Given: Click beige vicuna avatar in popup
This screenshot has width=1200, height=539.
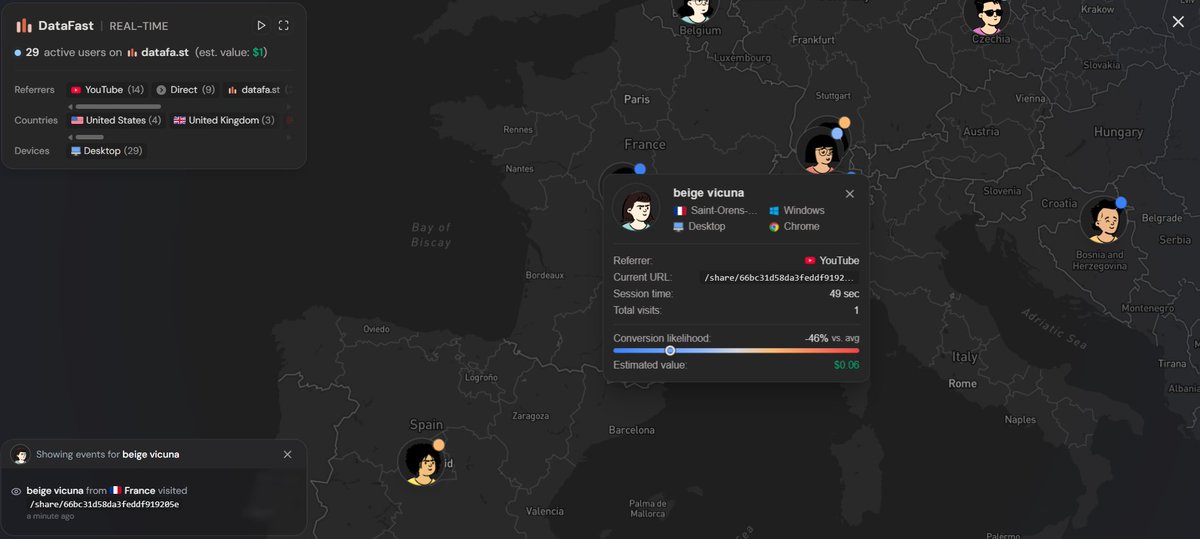Looking at the screenshot, I should (637, 208).
